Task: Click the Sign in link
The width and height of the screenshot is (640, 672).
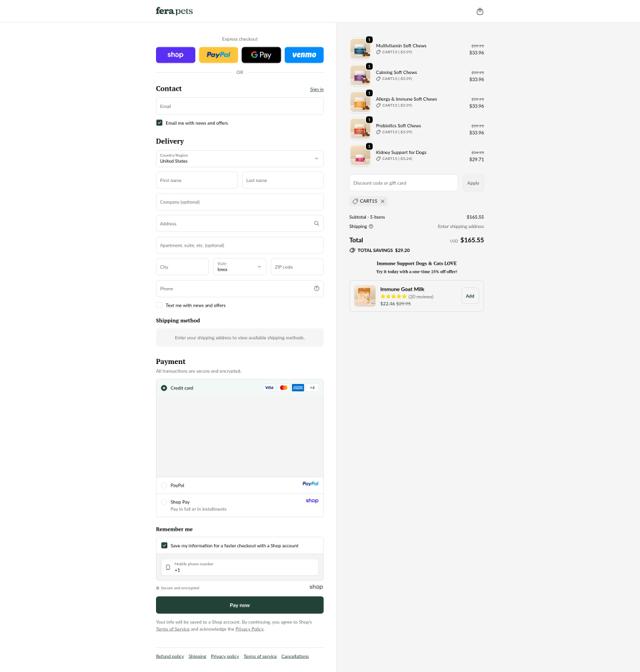Action: tap(317, 90)
